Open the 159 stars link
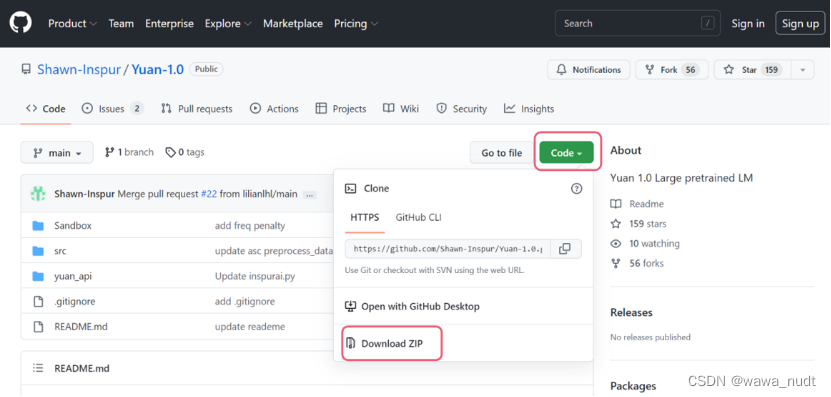831x397 pixels. tap(639, 224)
